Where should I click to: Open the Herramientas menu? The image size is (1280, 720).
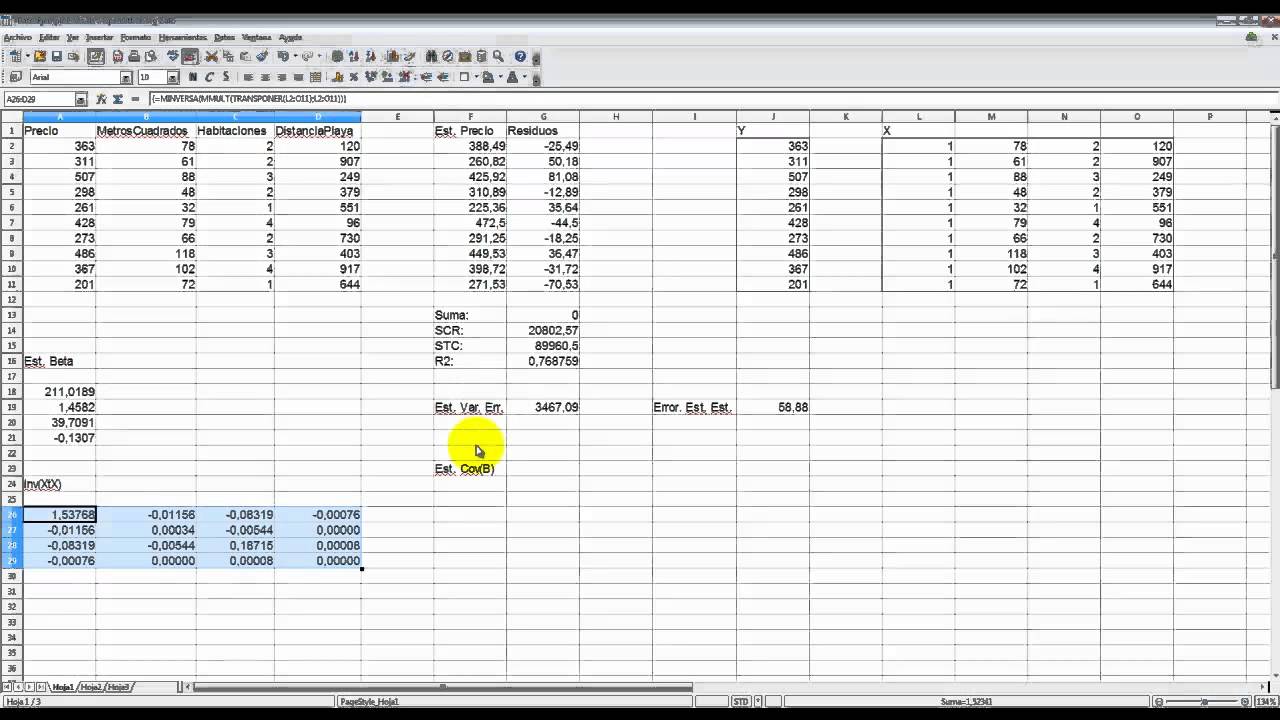pos(182,37)
